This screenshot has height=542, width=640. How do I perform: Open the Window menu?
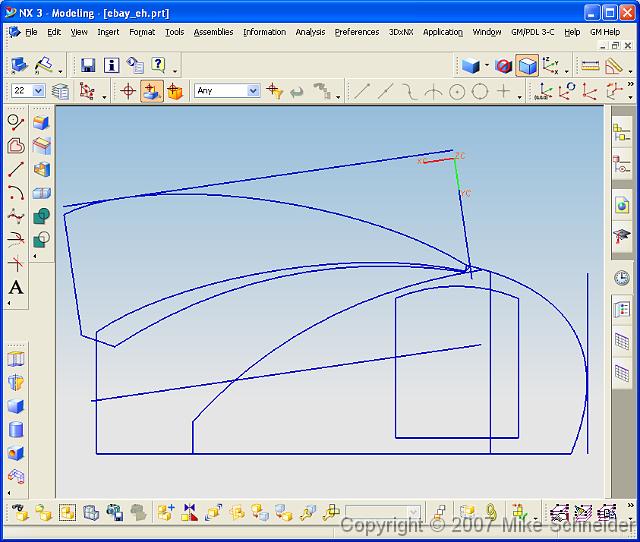coord(487,32)
